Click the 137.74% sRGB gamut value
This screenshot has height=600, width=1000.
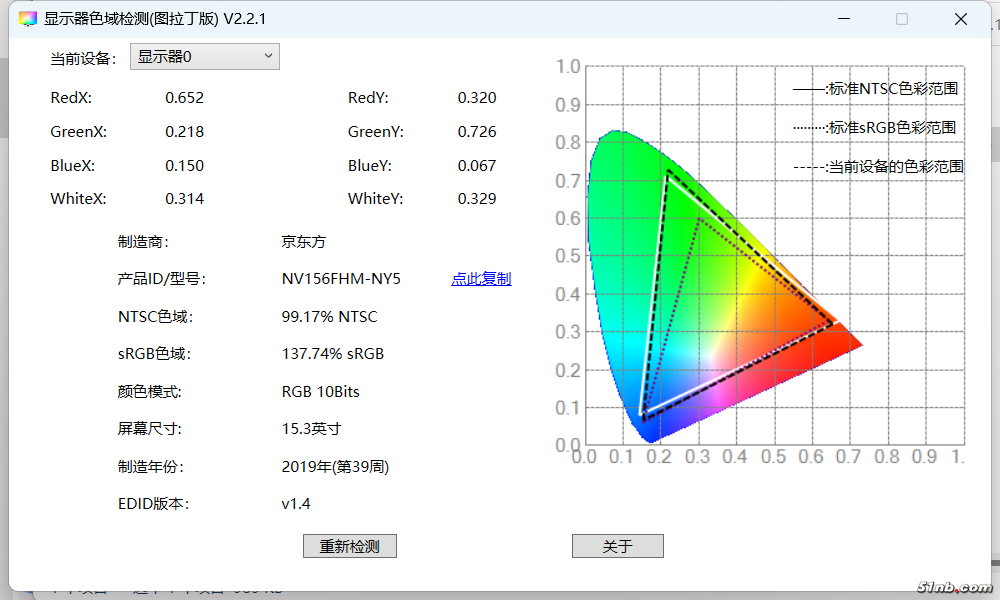[332, 354]
